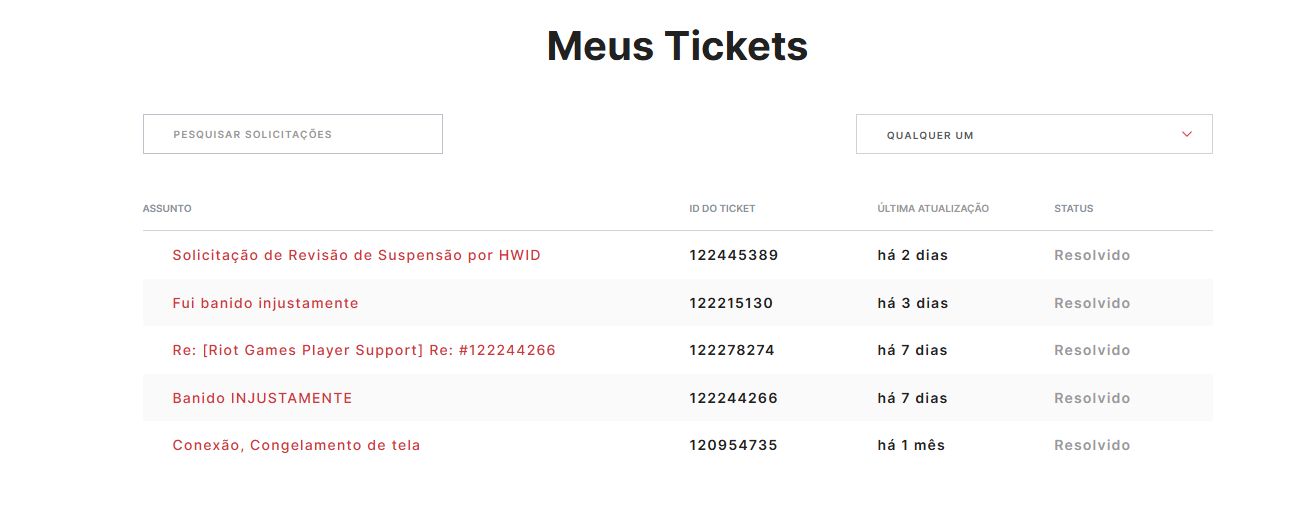Open the Banido INJUSTAMENTE ticket

[x=262, y=398]
